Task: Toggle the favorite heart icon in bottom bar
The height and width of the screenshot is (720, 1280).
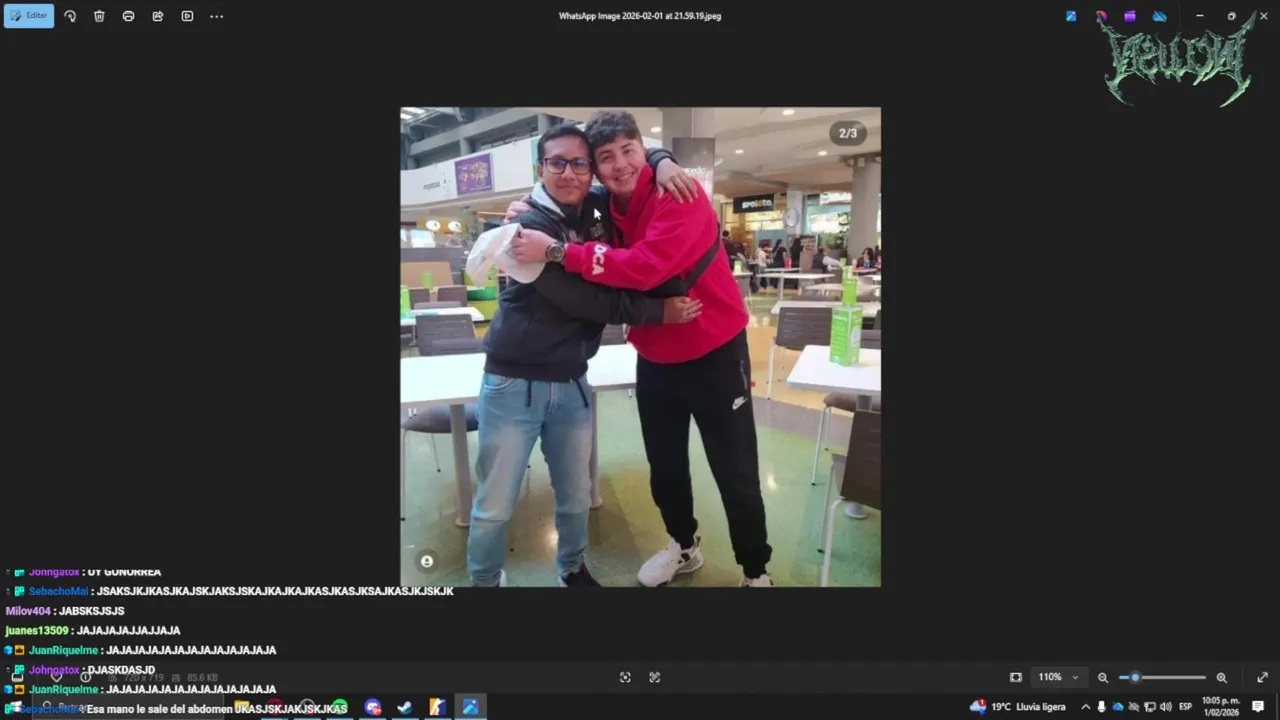Action: pyautogui.click(x=57, y=677)
